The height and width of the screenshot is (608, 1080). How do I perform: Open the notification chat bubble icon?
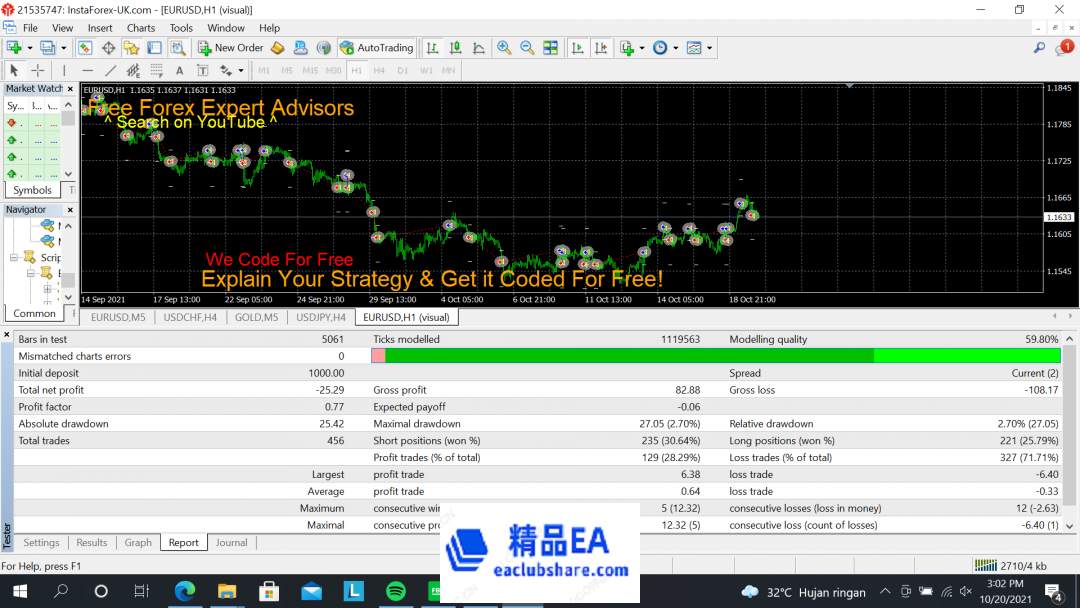1063,48
